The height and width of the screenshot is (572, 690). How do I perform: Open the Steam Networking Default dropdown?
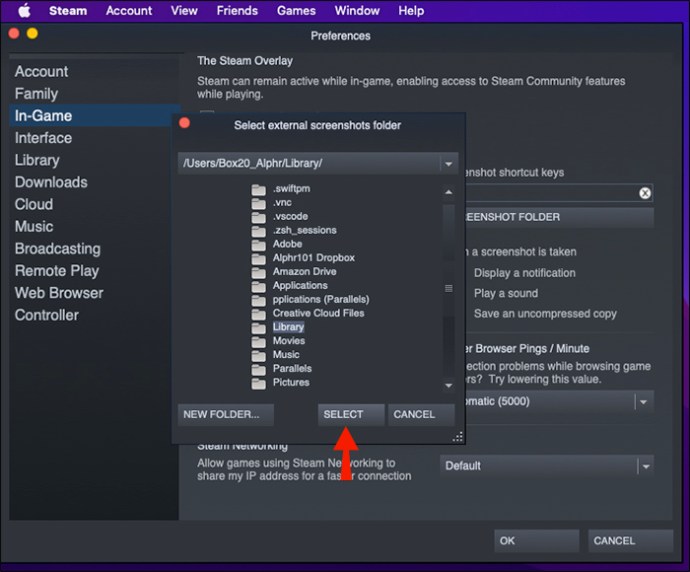tap(547, 466)
